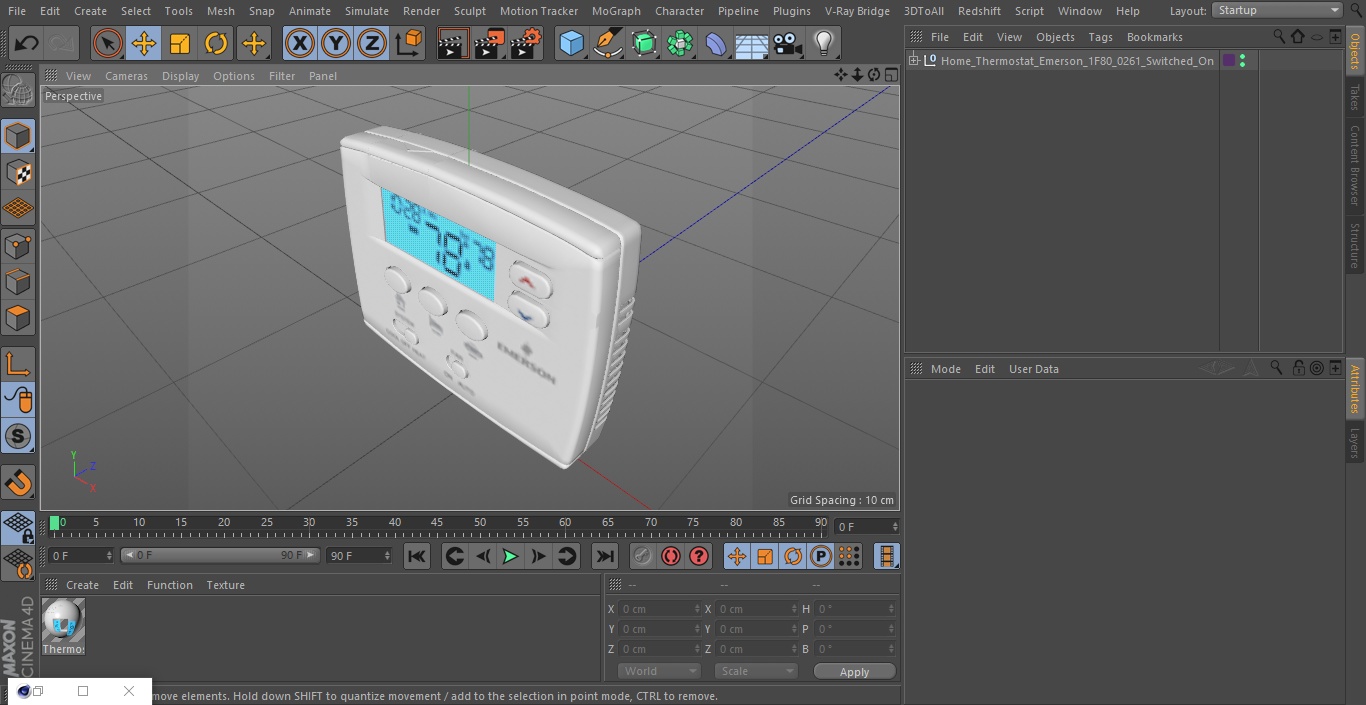Toggle the Enable Snap icon
The image size is (1366, 705).
[x=18, y=436]
